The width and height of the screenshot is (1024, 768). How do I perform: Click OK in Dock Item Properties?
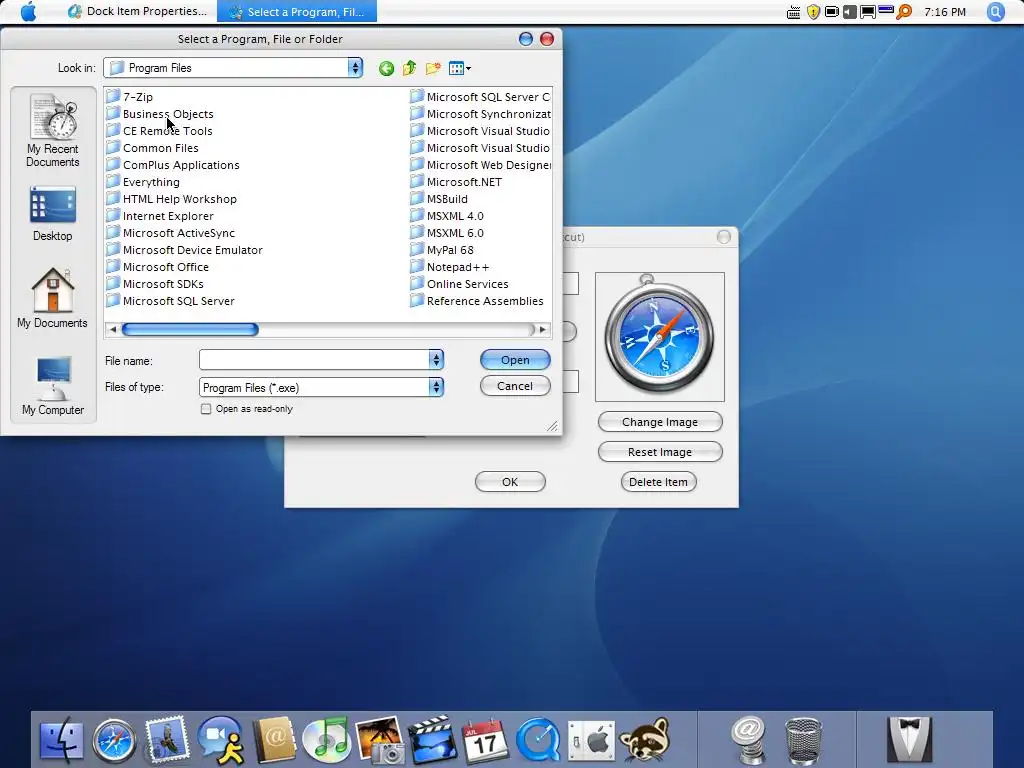pos(510,482)
